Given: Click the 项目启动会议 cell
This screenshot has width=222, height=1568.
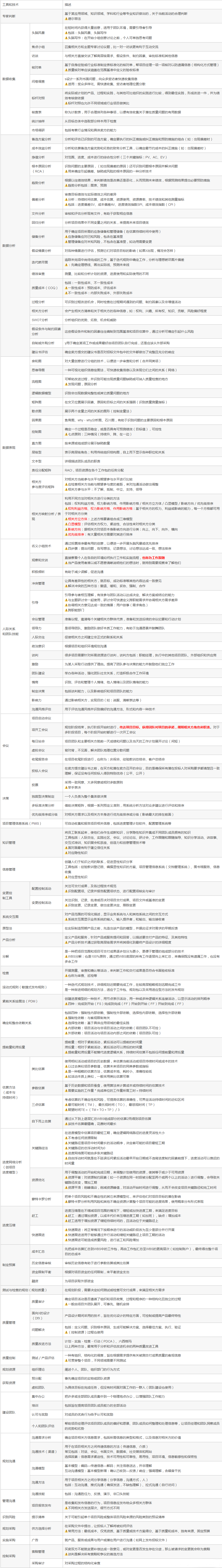Looking at the screenshot, I should (46, 718).
